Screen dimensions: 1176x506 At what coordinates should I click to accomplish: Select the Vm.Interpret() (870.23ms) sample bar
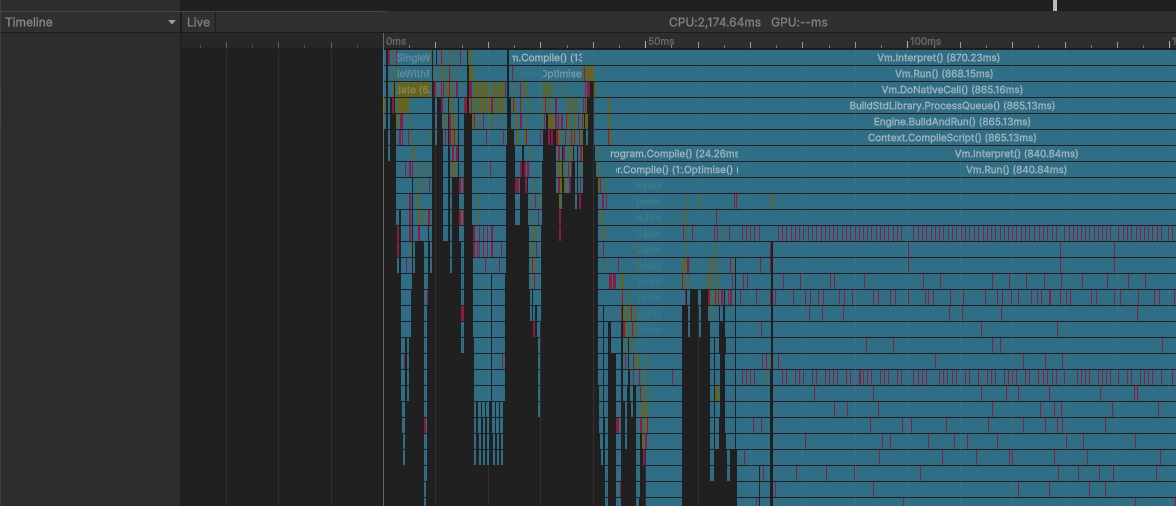coord(937,58)
